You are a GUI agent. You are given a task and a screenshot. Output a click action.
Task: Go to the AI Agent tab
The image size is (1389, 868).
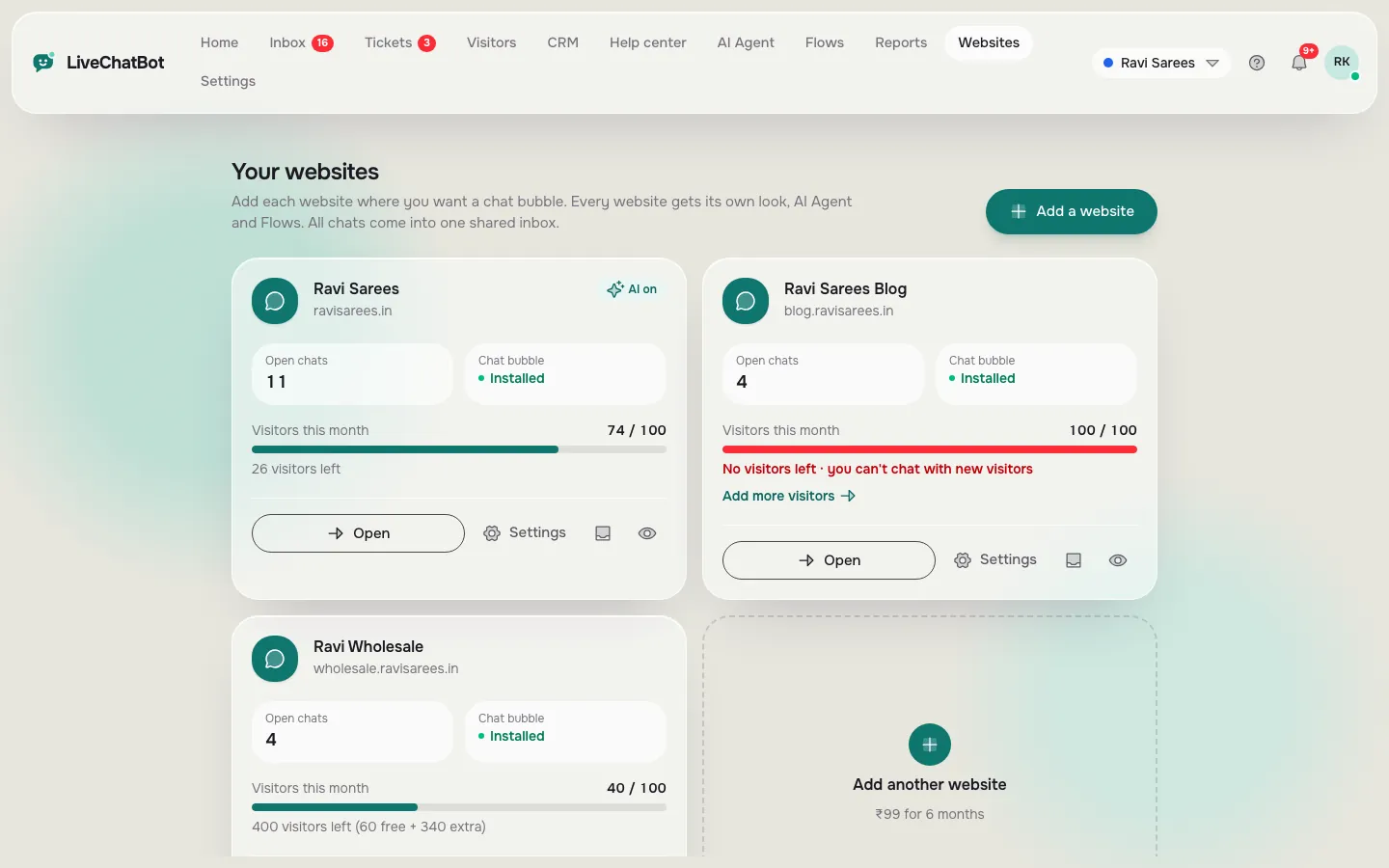tap(746, 42)
